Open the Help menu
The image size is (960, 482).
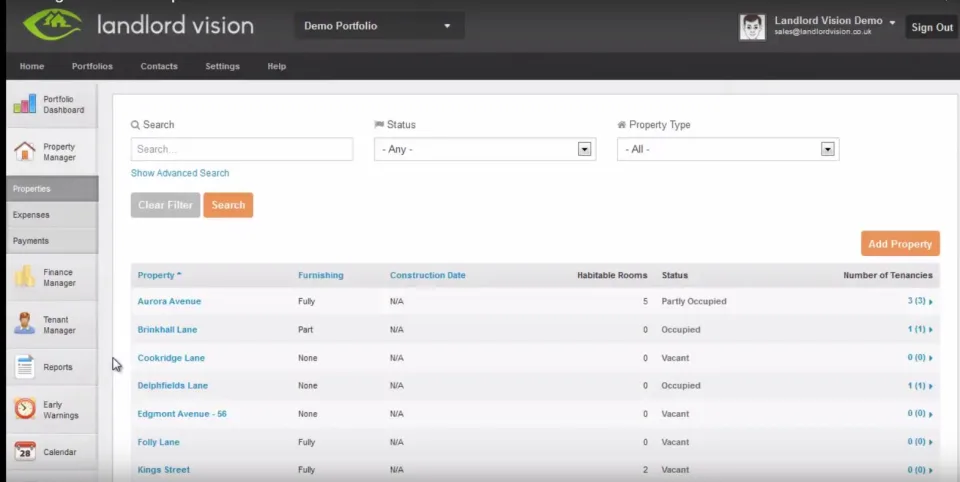click(277, 66)
